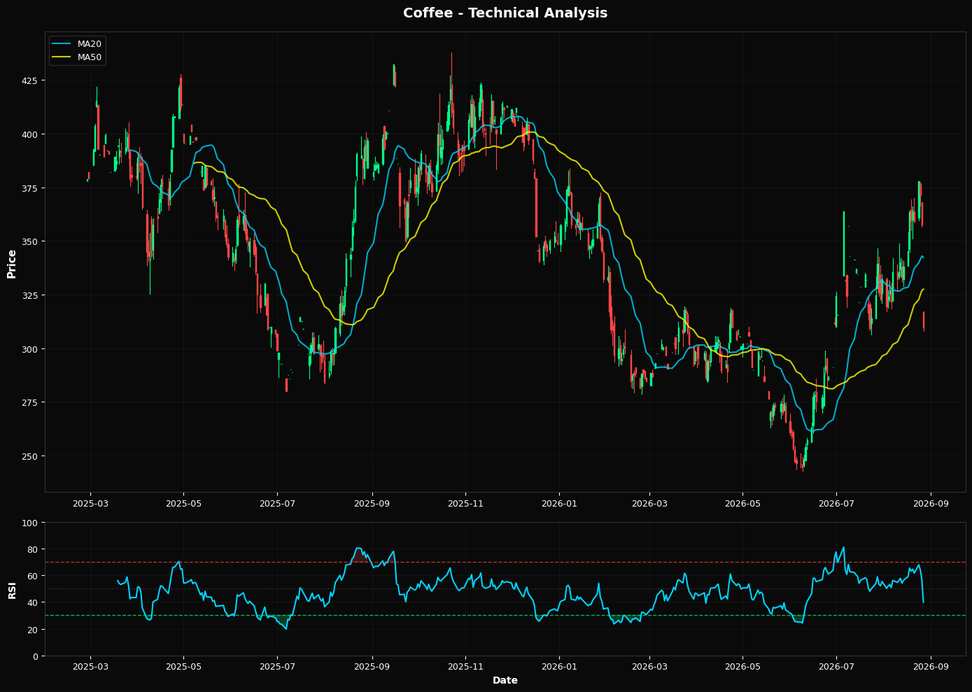
Task: Click the 275 price axis tick label
Action: tap(30, 402)
